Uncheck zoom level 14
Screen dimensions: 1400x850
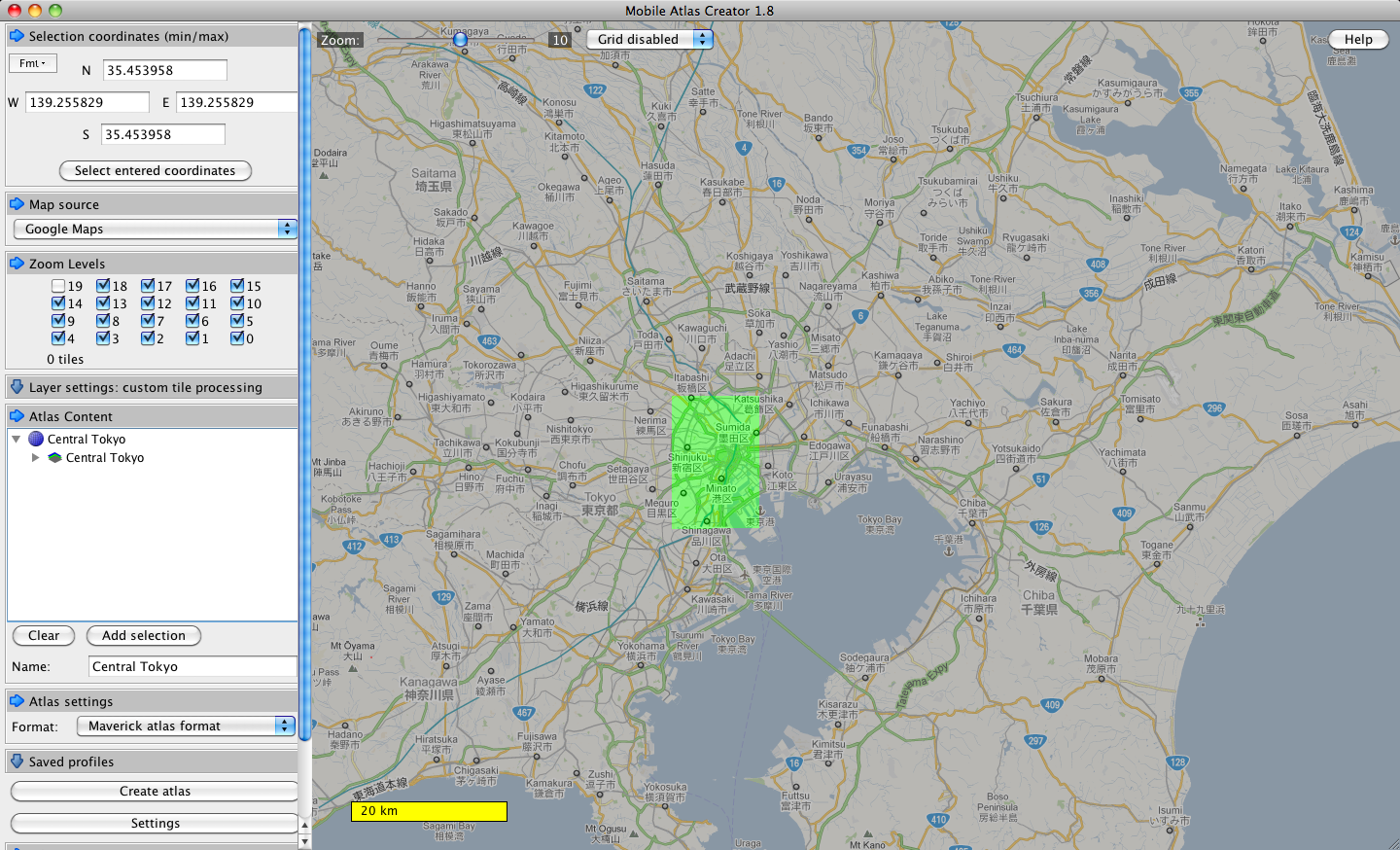(x=58, y=303)
